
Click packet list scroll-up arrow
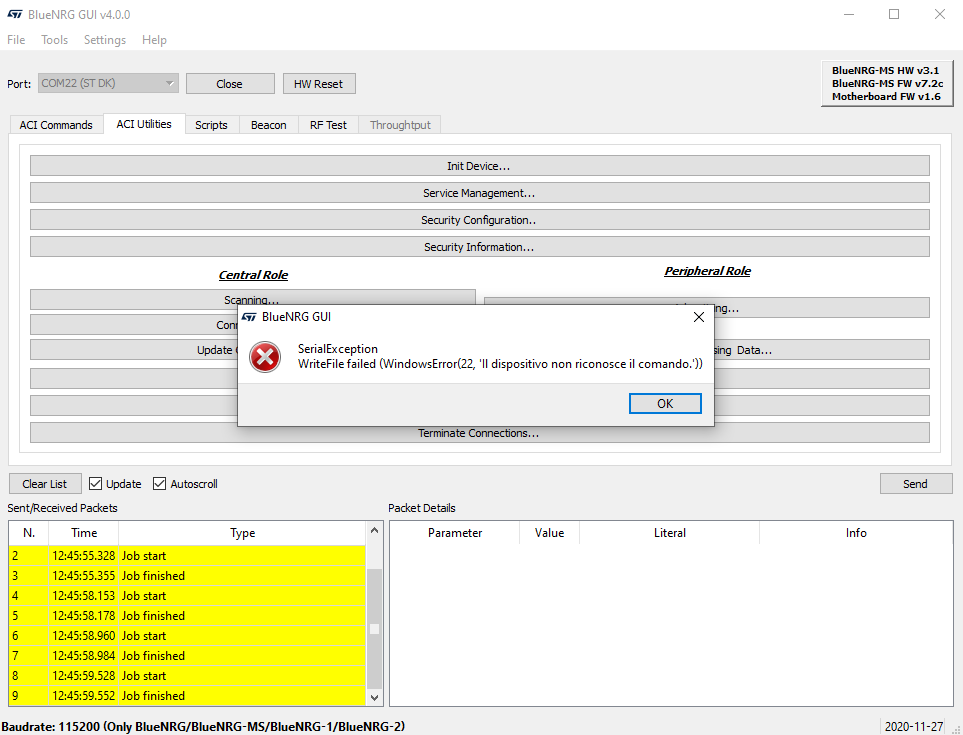[x=375, y=531]
